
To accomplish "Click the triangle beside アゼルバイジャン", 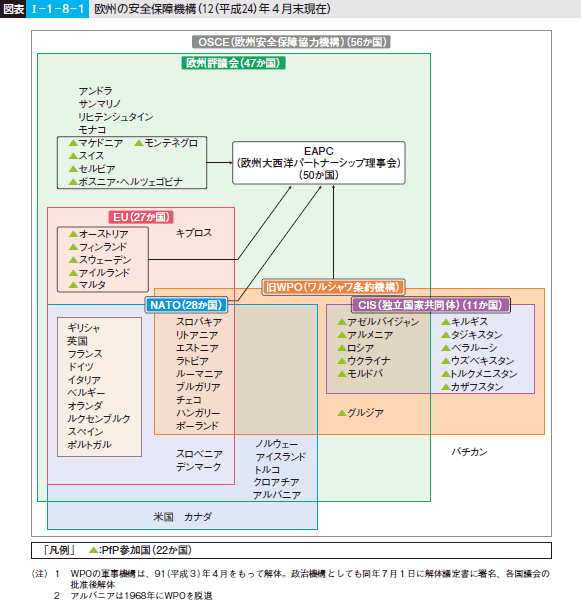I will coord(342,322).
